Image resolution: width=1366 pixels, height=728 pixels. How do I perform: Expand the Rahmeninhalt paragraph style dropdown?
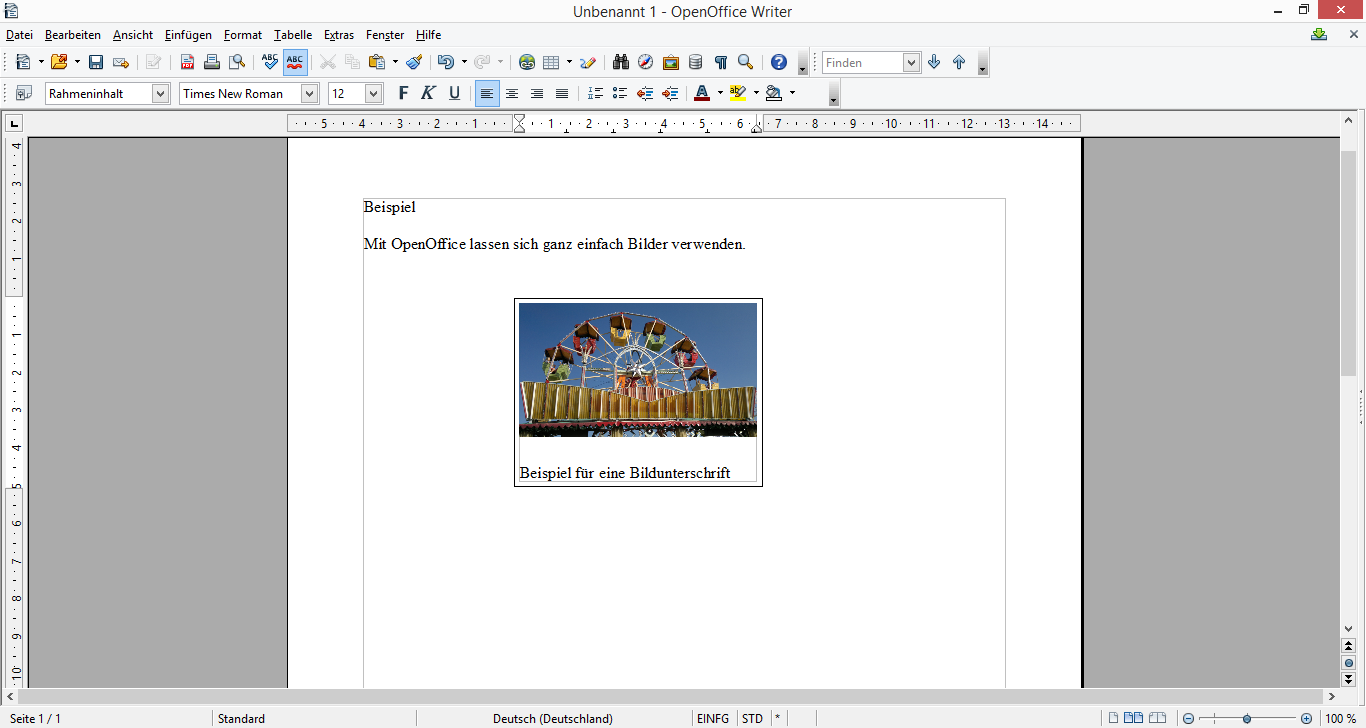pos(160,93)
